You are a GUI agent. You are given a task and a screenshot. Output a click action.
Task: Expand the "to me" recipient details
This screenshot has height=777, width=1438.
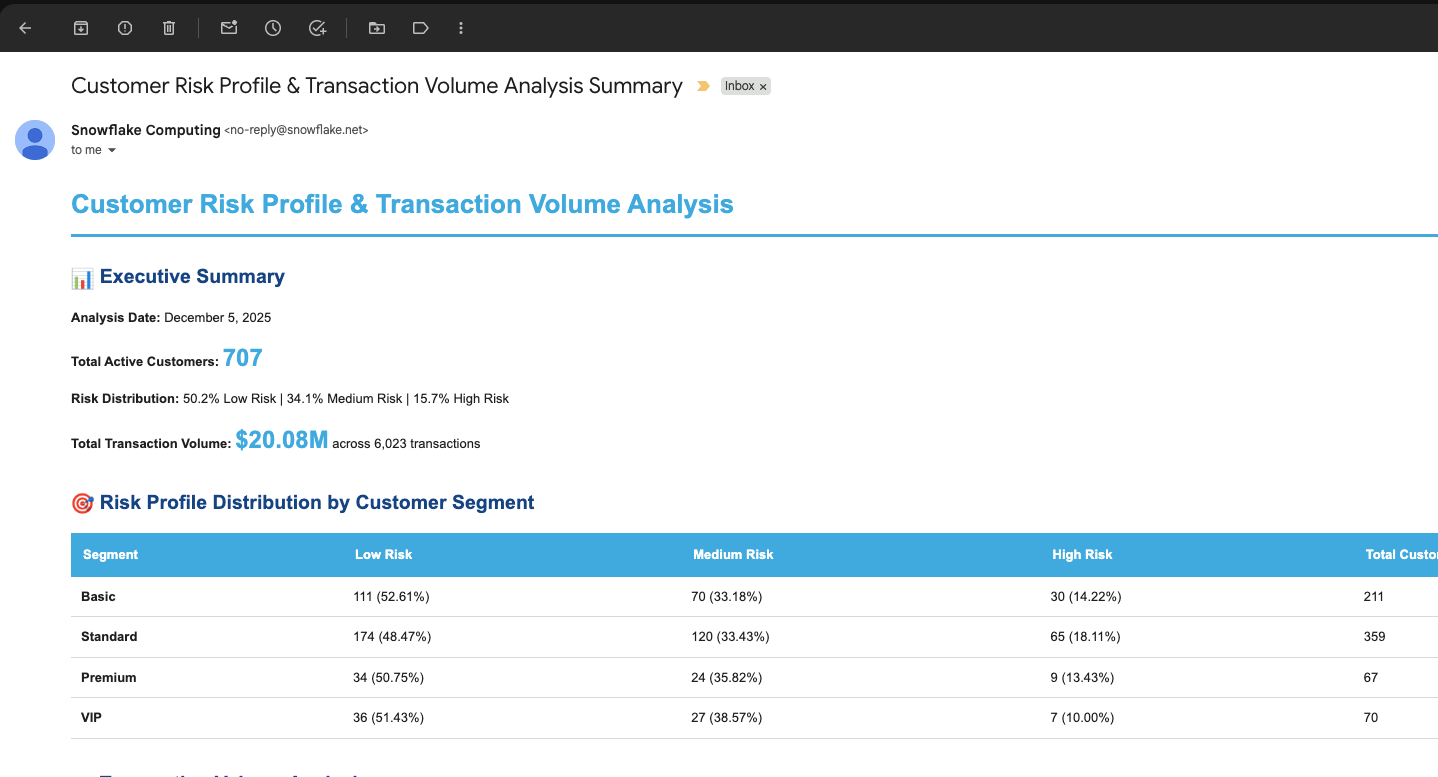[x=93, y=149]
